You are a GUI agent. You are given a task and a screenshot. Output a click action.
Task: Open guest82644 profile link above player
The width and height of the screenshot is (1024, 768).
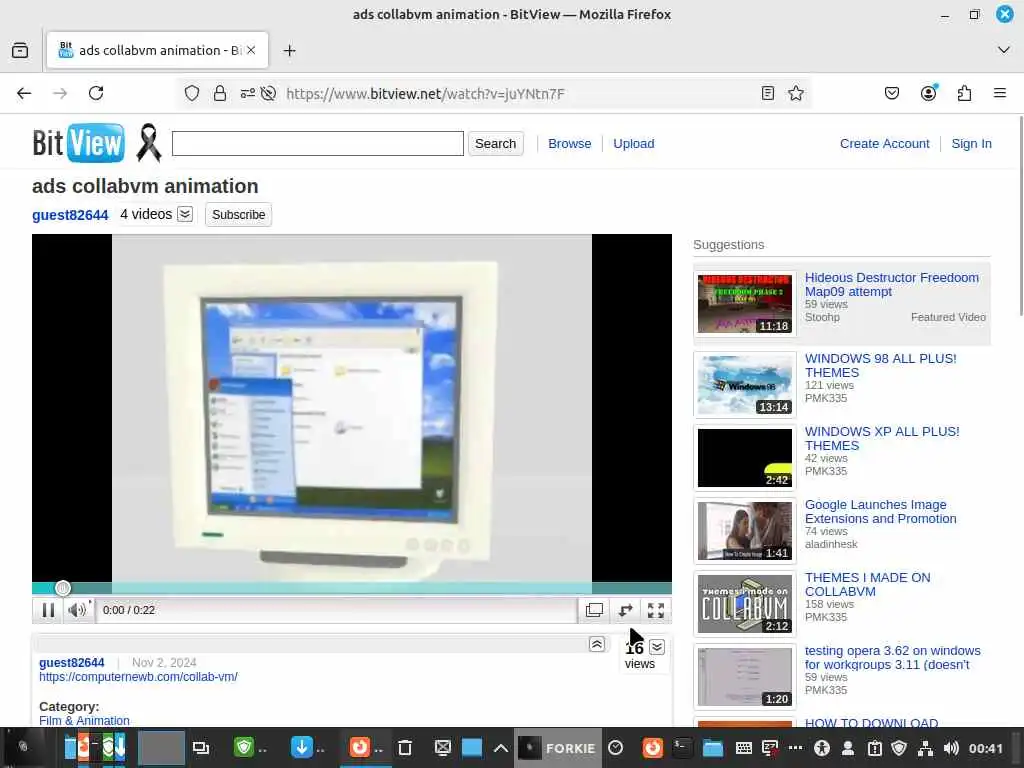pyautogui.click(x=70, y=215)
